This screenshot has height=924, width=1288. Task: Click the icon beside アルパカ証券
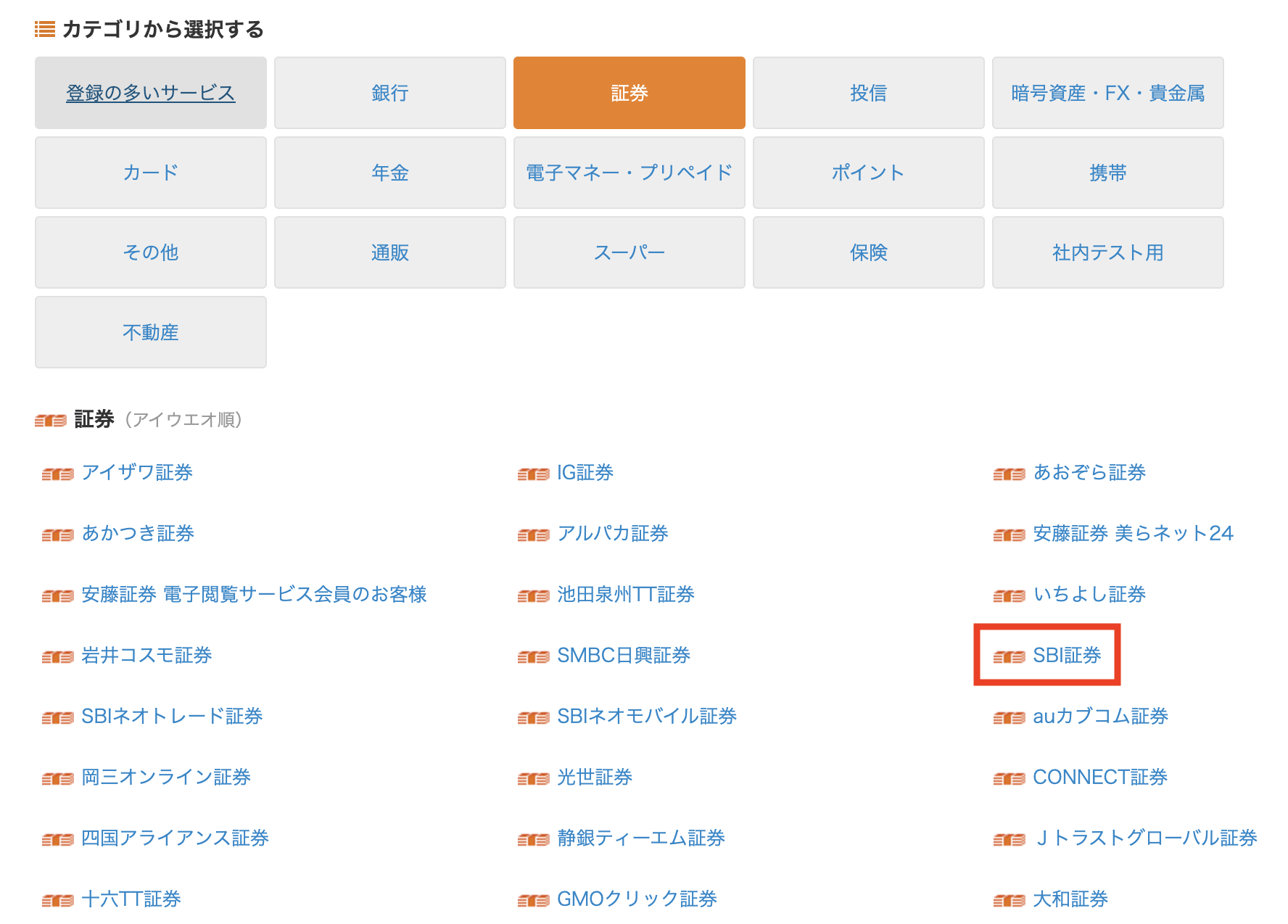pyautogui.click(x=534, y=535)
